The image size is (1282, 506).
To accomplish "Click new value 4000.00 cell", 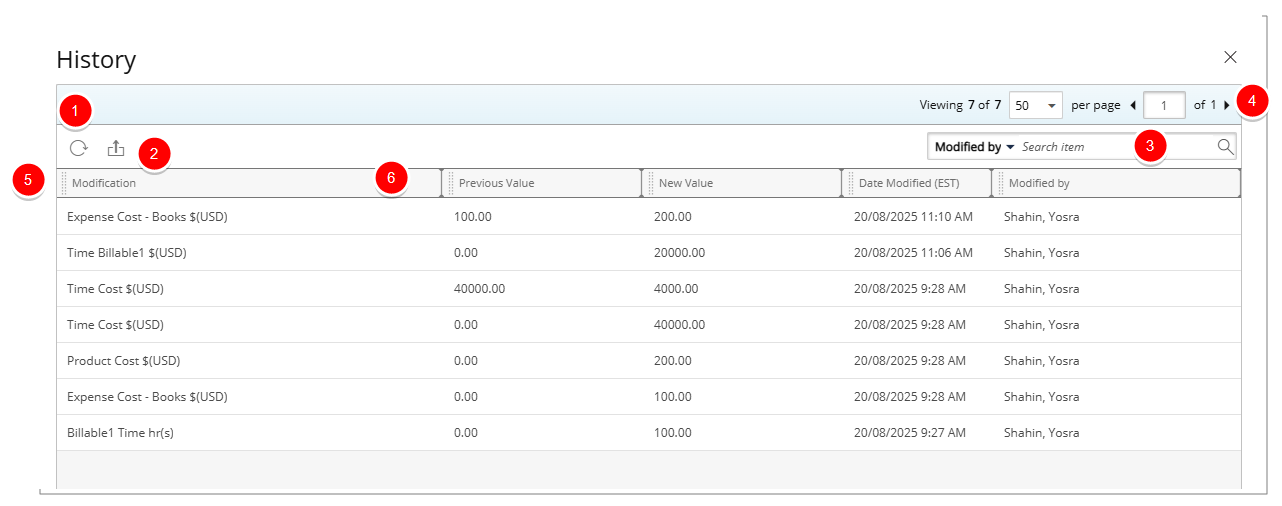I will [x=676, y=289].
